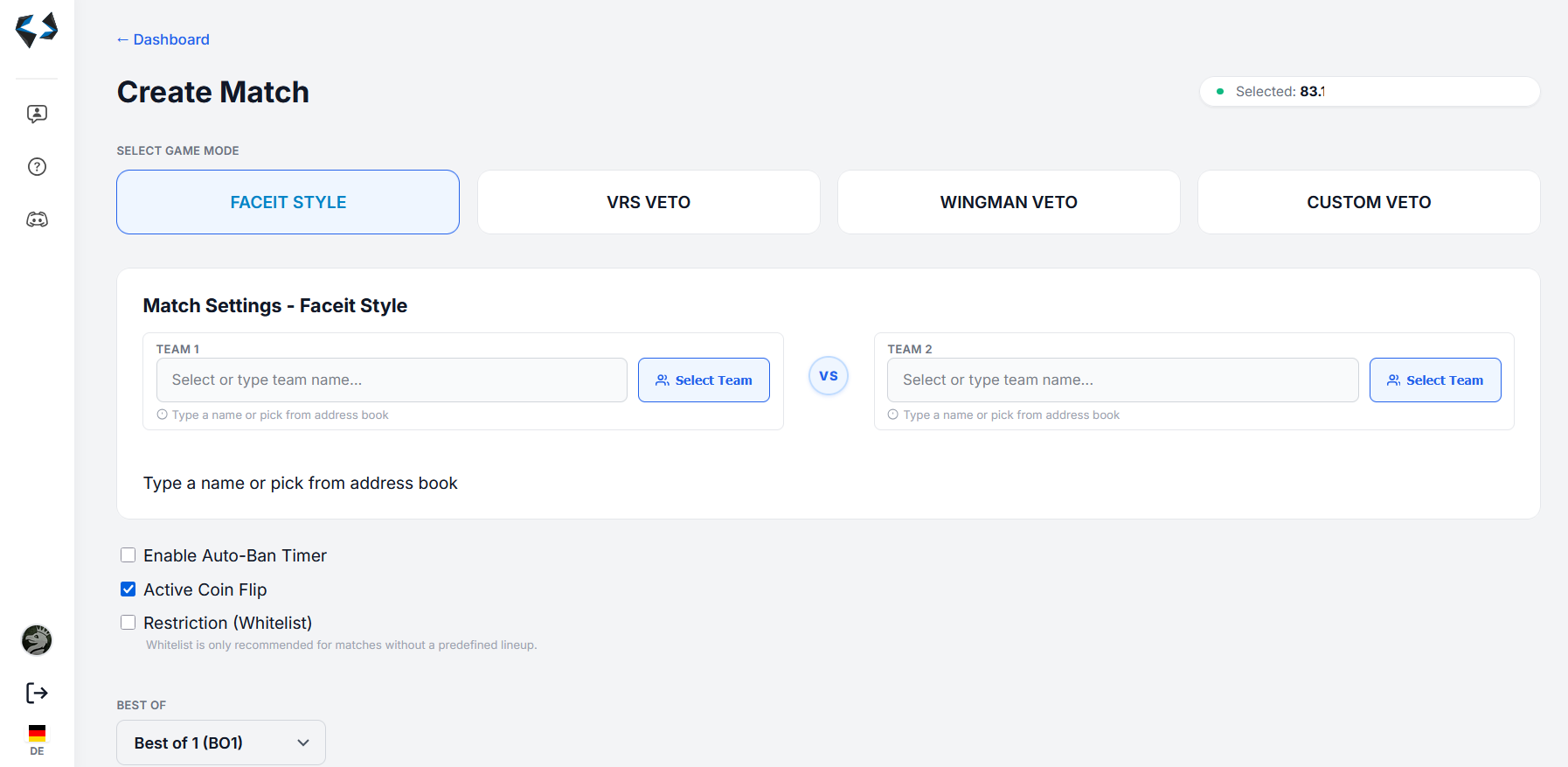Enable the Restriction (Whitelist) checkbox
The image size is (1568, 767).
click(x=128, y=623)
